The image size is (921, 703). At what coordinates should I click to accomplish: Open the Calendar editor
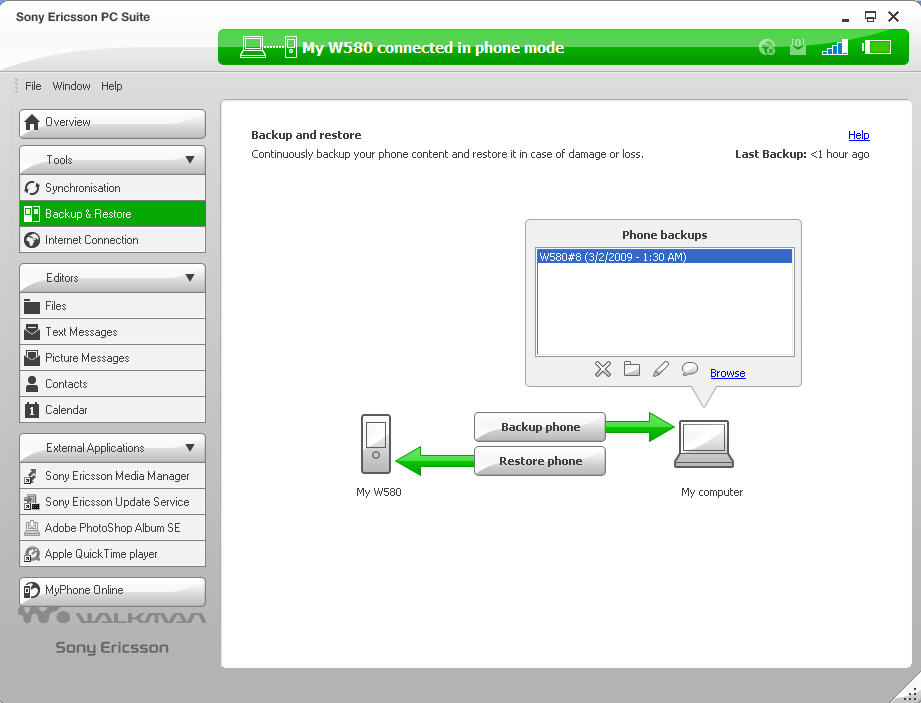[x=112, y=409]
